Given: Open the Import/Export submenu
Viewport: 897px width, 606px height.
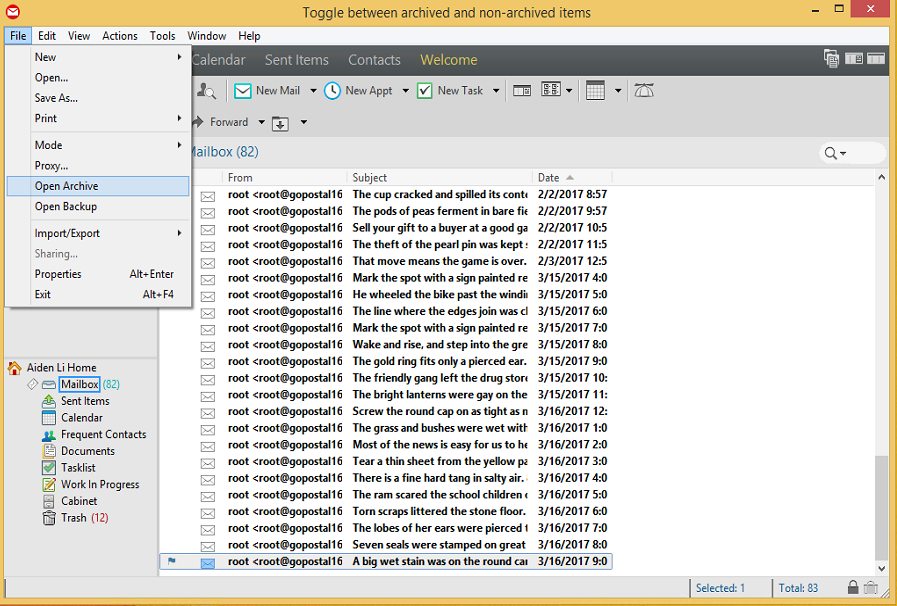Looking at the screenshot, I should [67, 233].
